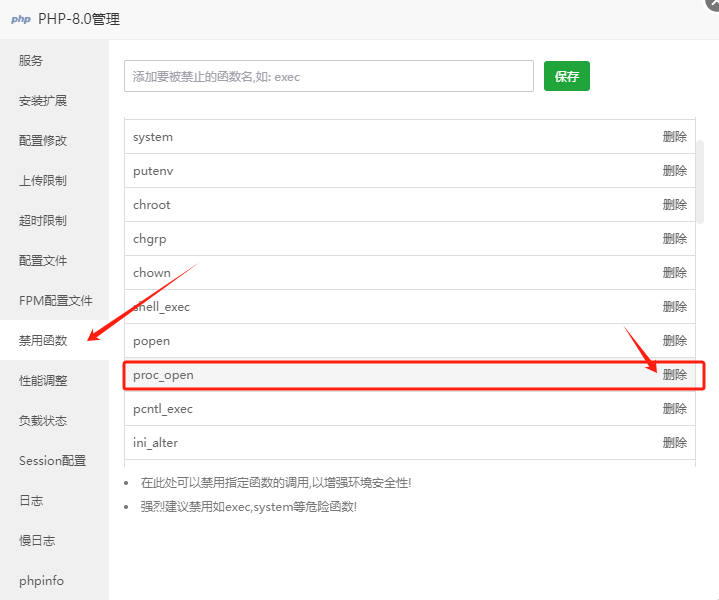Open 配置修改 settings page
719x600 pixels.
coord(43,141)
